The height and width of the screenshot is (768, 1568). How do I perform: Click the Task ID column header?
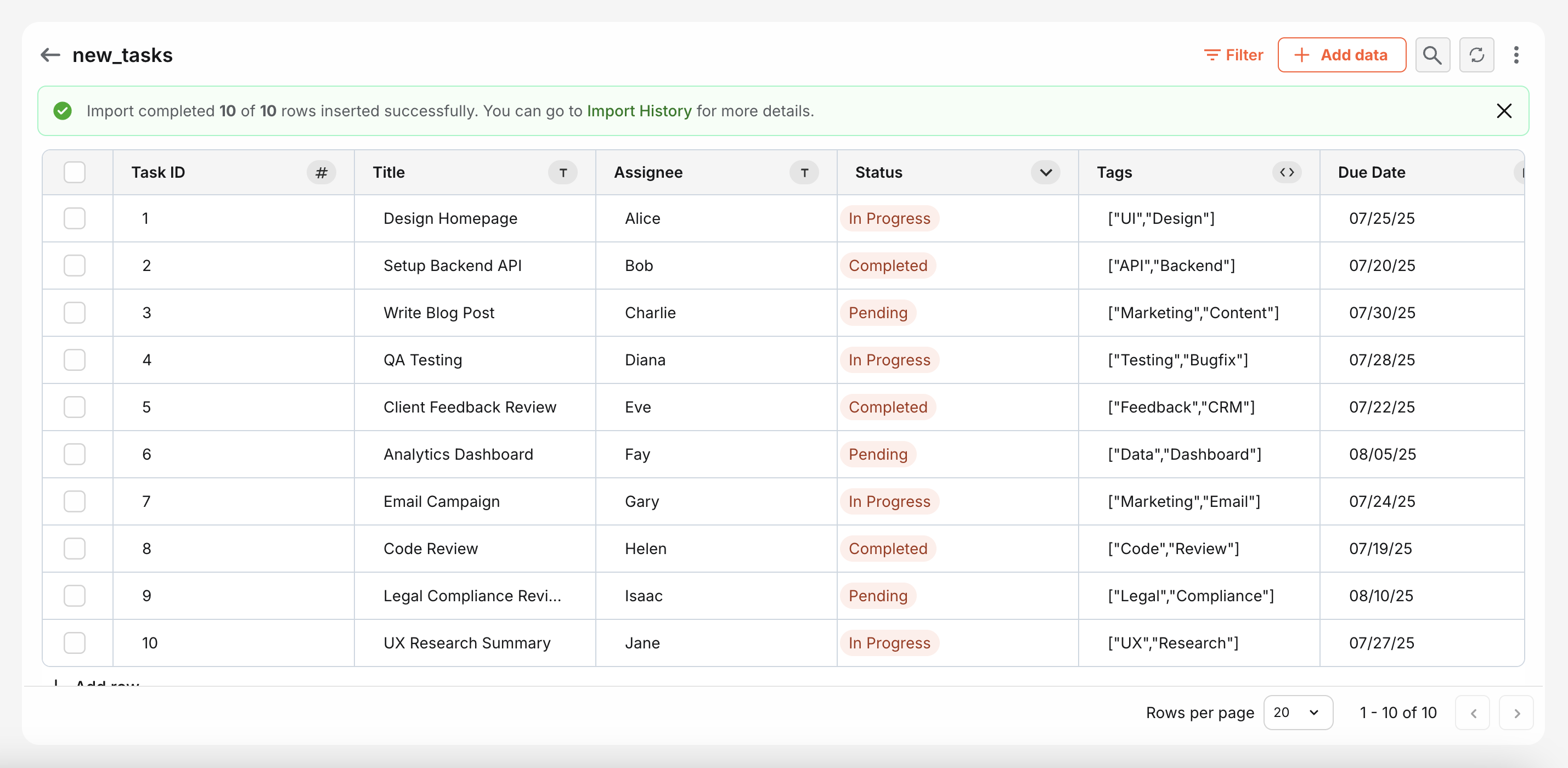pos(234,172)
